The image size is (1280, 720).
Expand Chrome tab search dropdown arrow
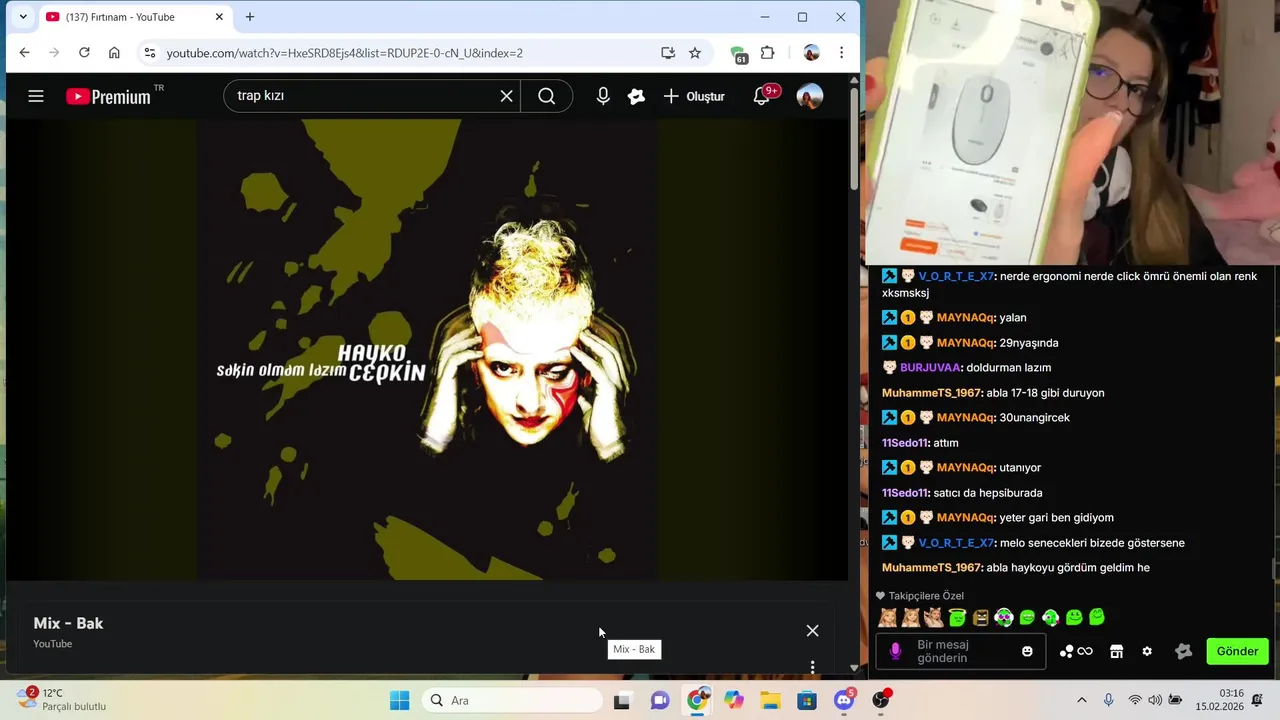(23, 17)
